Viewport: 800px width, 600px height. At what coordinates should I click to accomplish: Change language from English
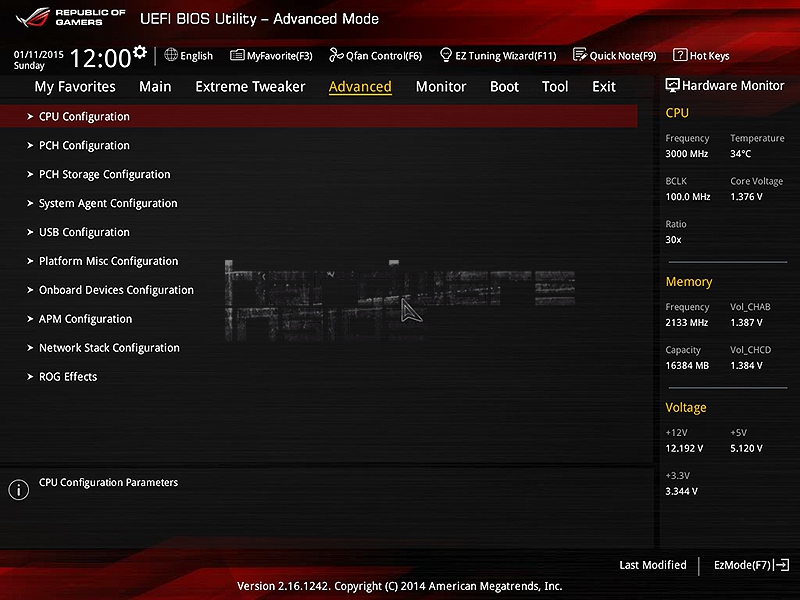[189, 56]
